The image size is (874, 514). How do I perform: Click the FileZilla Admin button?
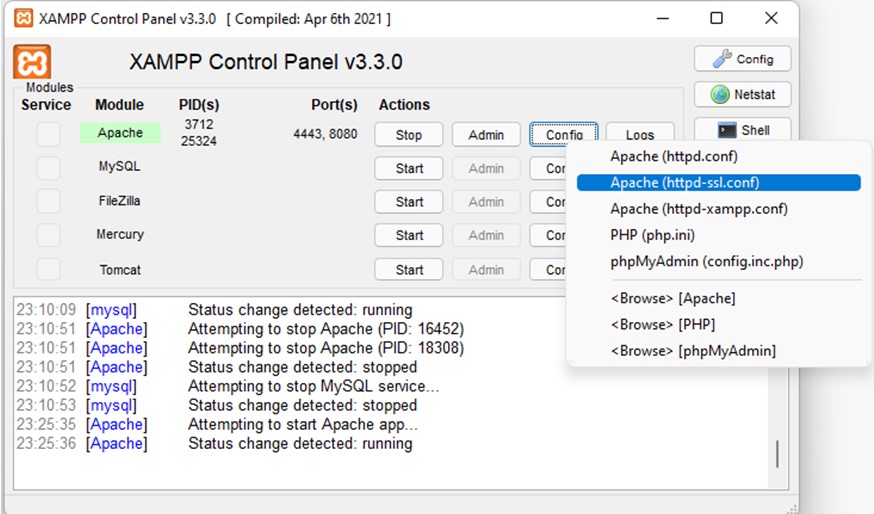click(486, 202)
